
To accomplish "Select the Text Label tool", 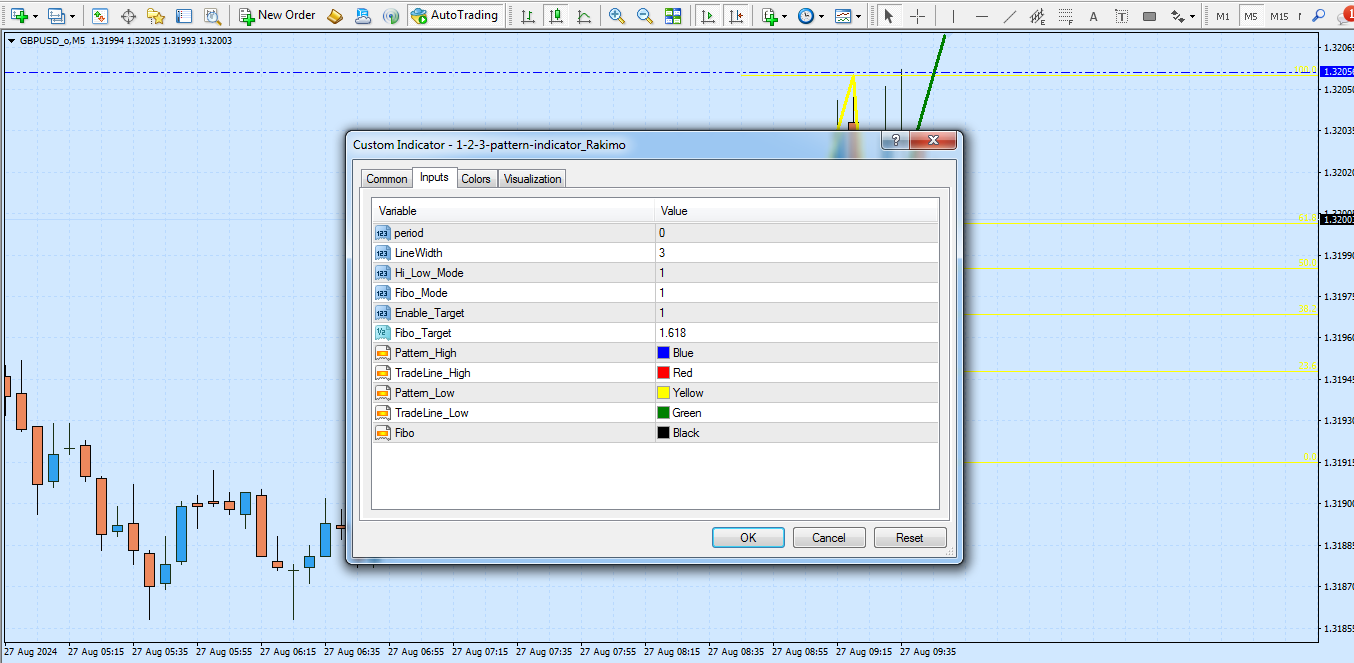I will (1121, 16).
